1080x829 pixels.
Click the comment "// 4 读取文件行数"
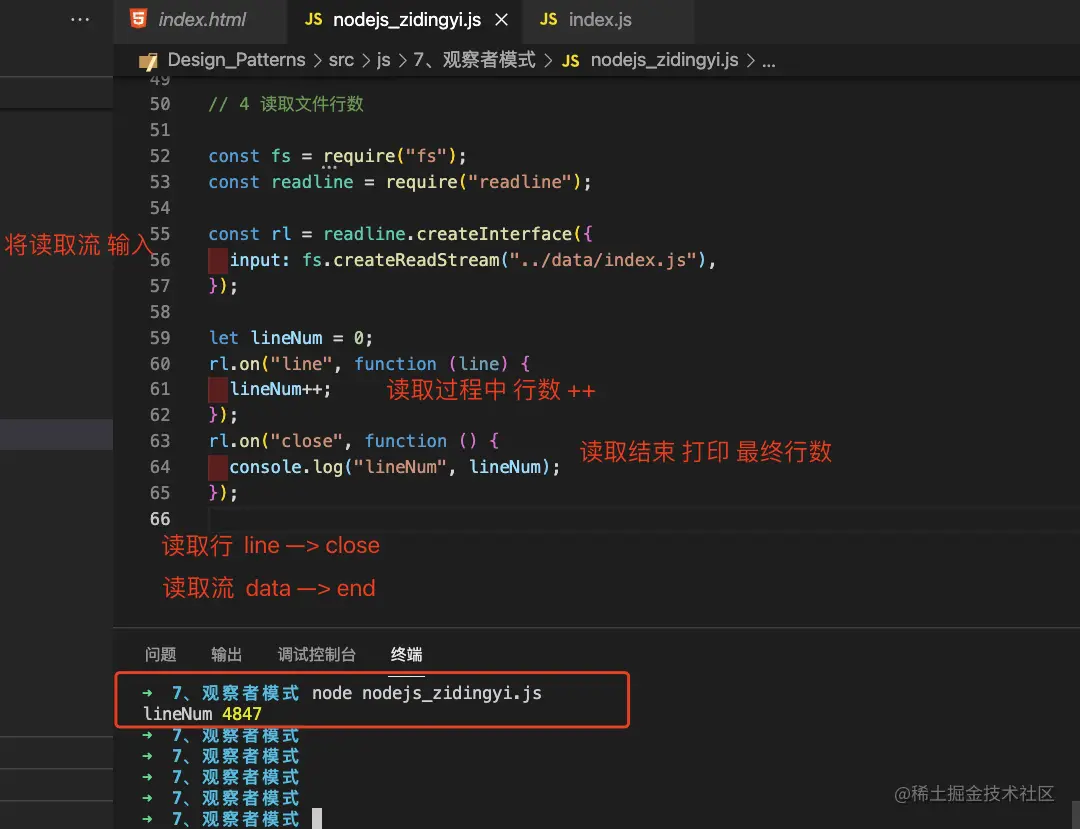[286, 104]
